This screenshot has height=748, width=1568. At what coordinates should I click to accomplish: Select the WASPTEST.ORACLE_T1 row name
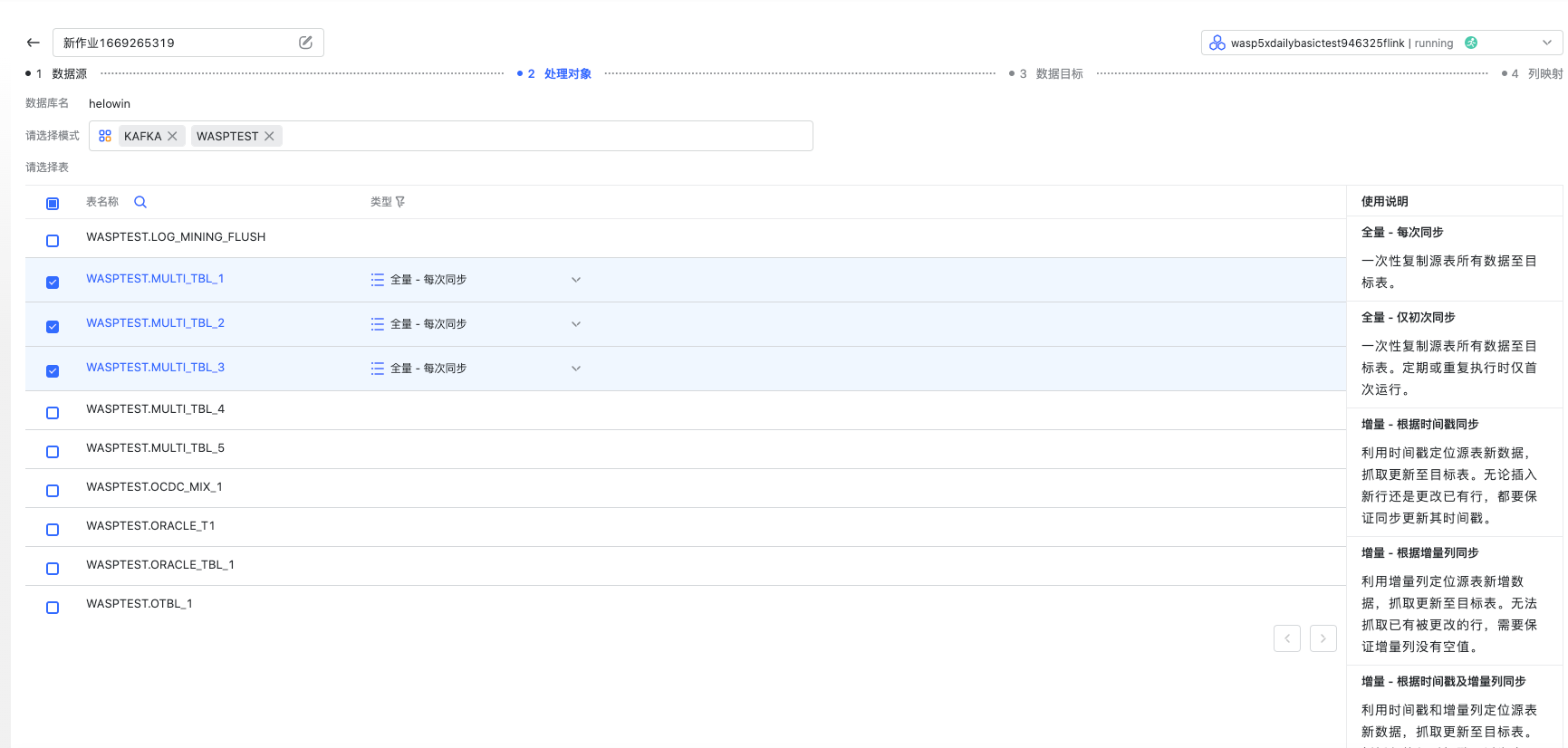point(150,526)
